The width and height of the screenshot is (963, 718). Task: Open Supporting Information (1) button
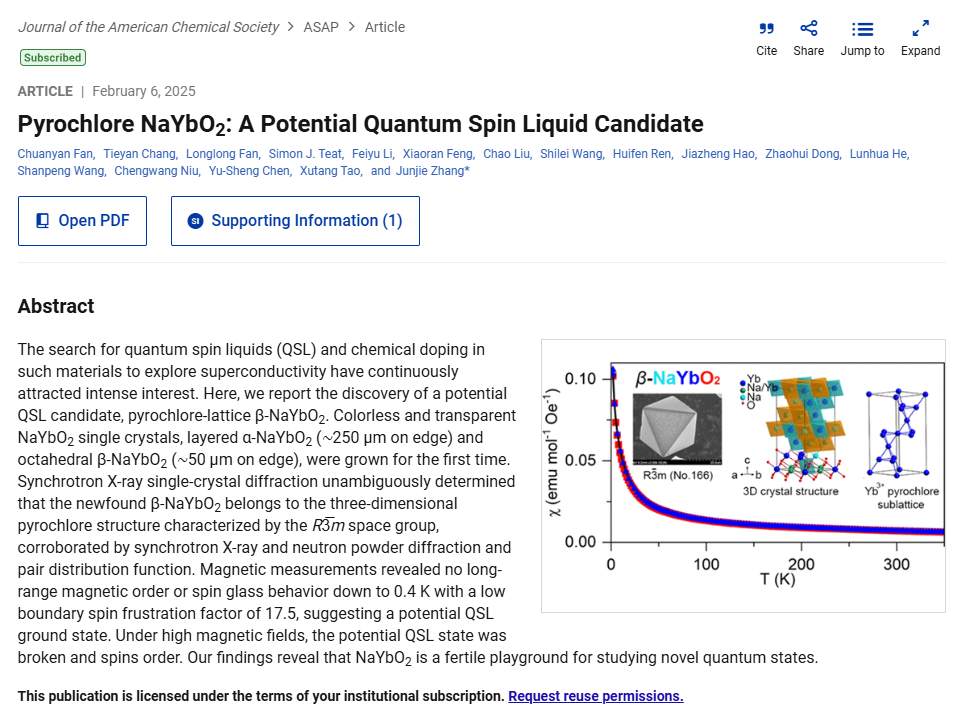(x=295, y=221)
